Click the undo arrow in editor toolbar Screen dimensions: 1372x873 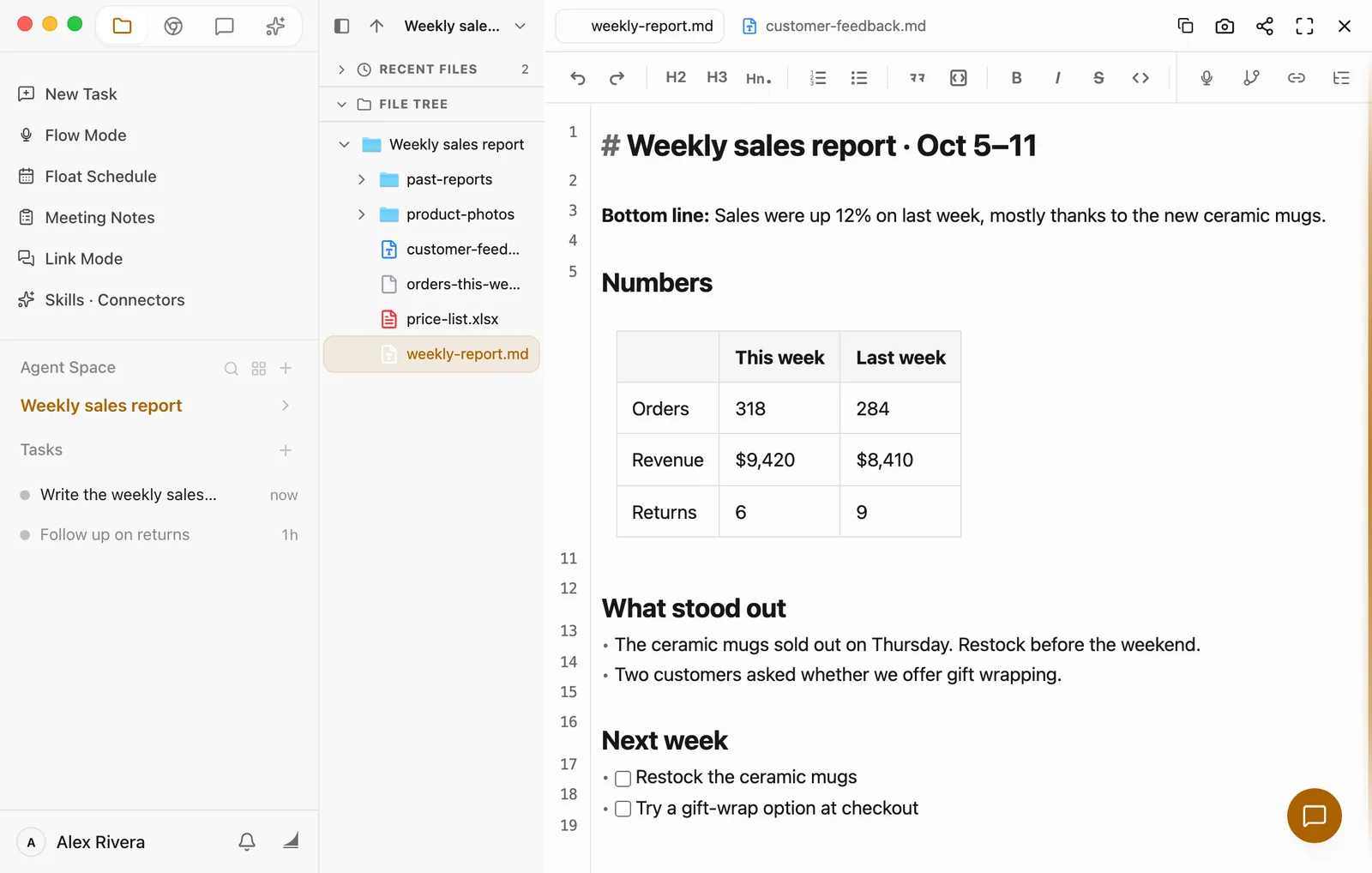578,78
